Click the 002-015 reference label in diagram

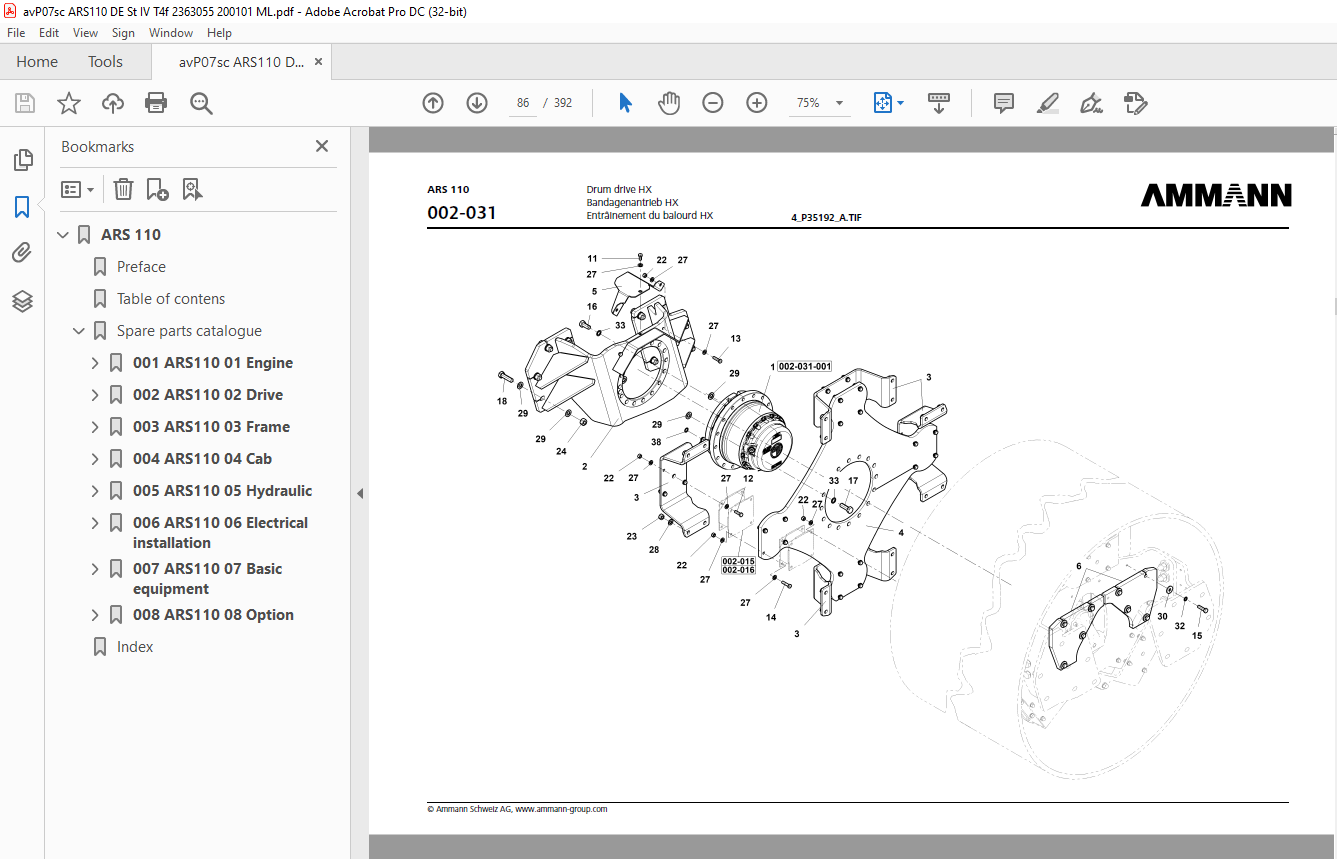click(x=738, y=562)
